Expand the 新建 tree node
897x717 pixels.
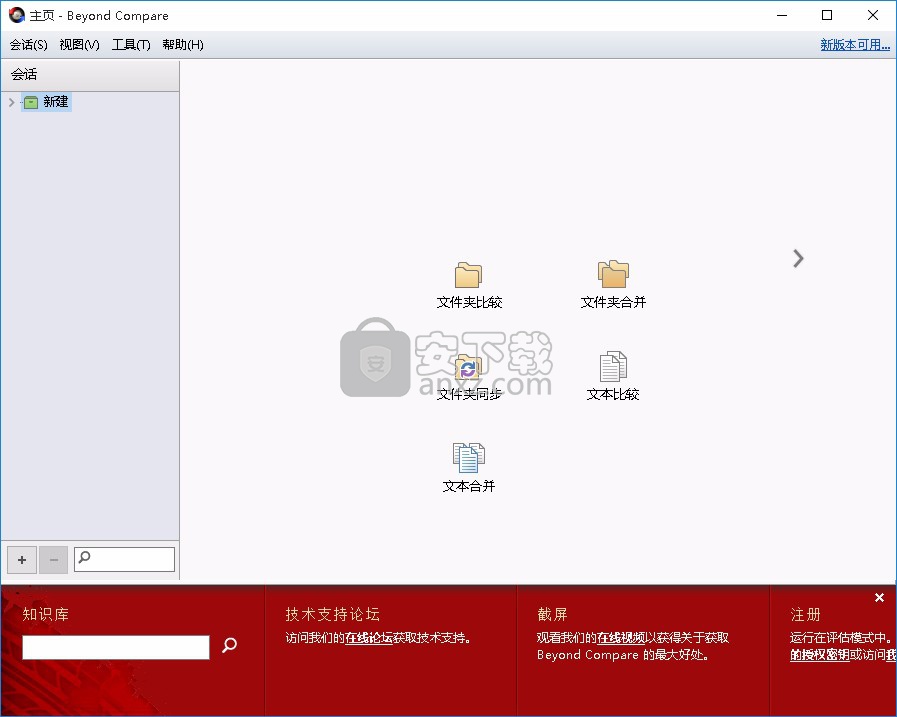click(x=11, y=102)
